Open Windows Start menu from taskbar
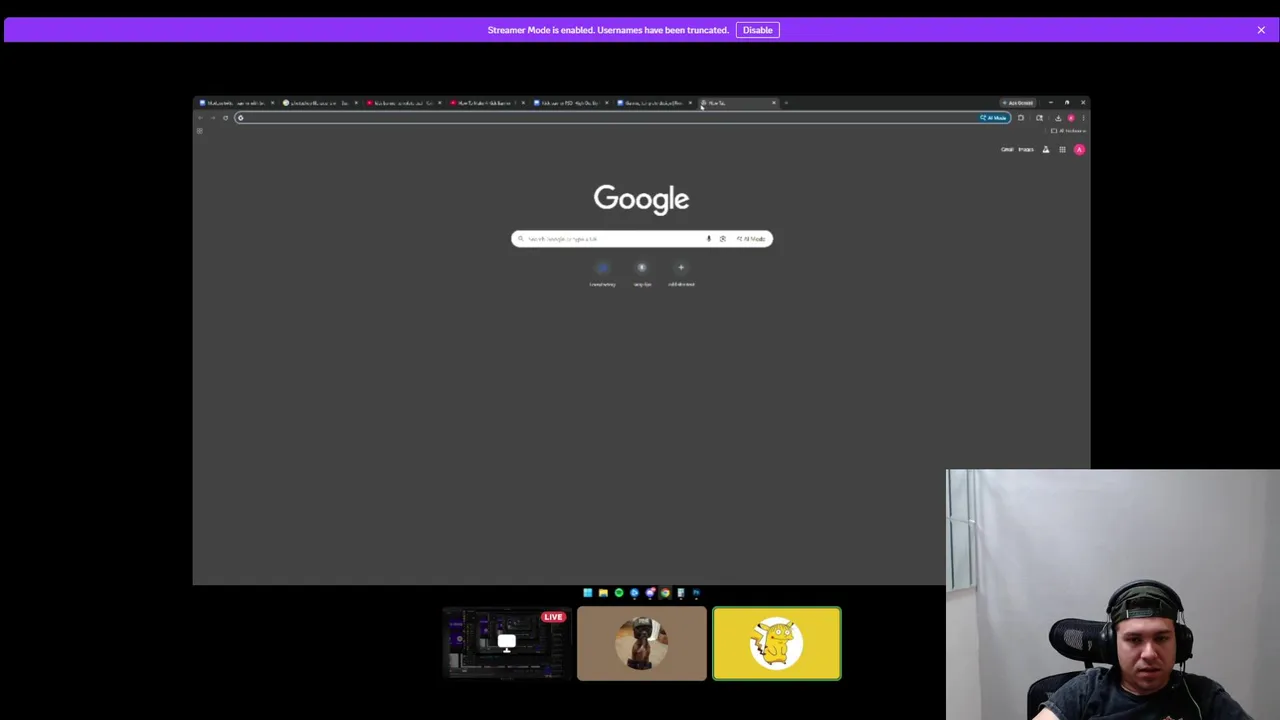1280x720 pixels. point(587,593)
